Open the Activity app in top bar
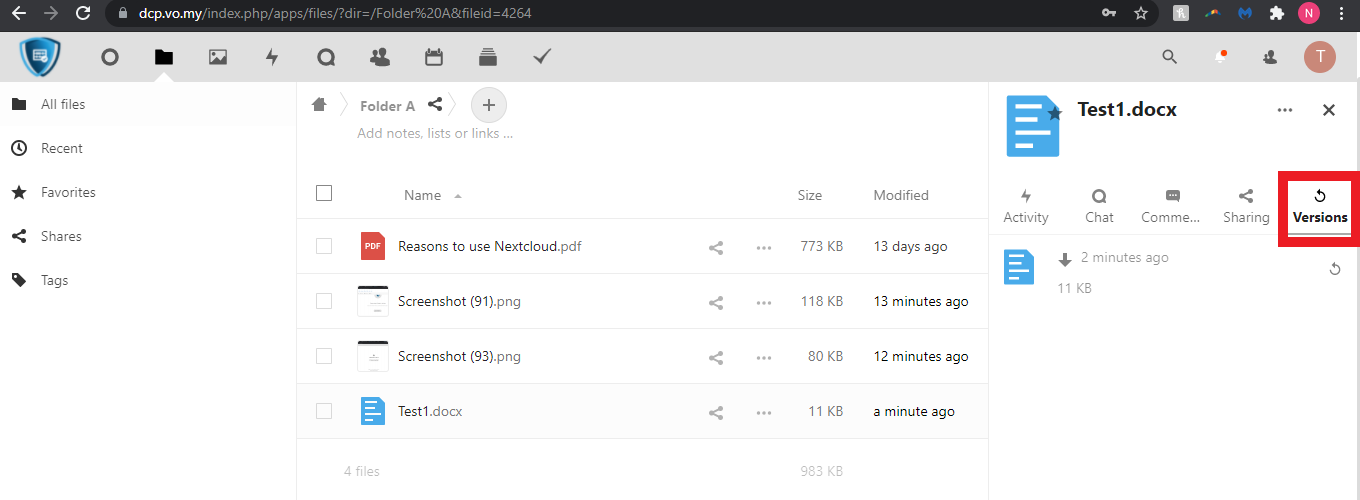1360x500 pixels. pos(272,57)
